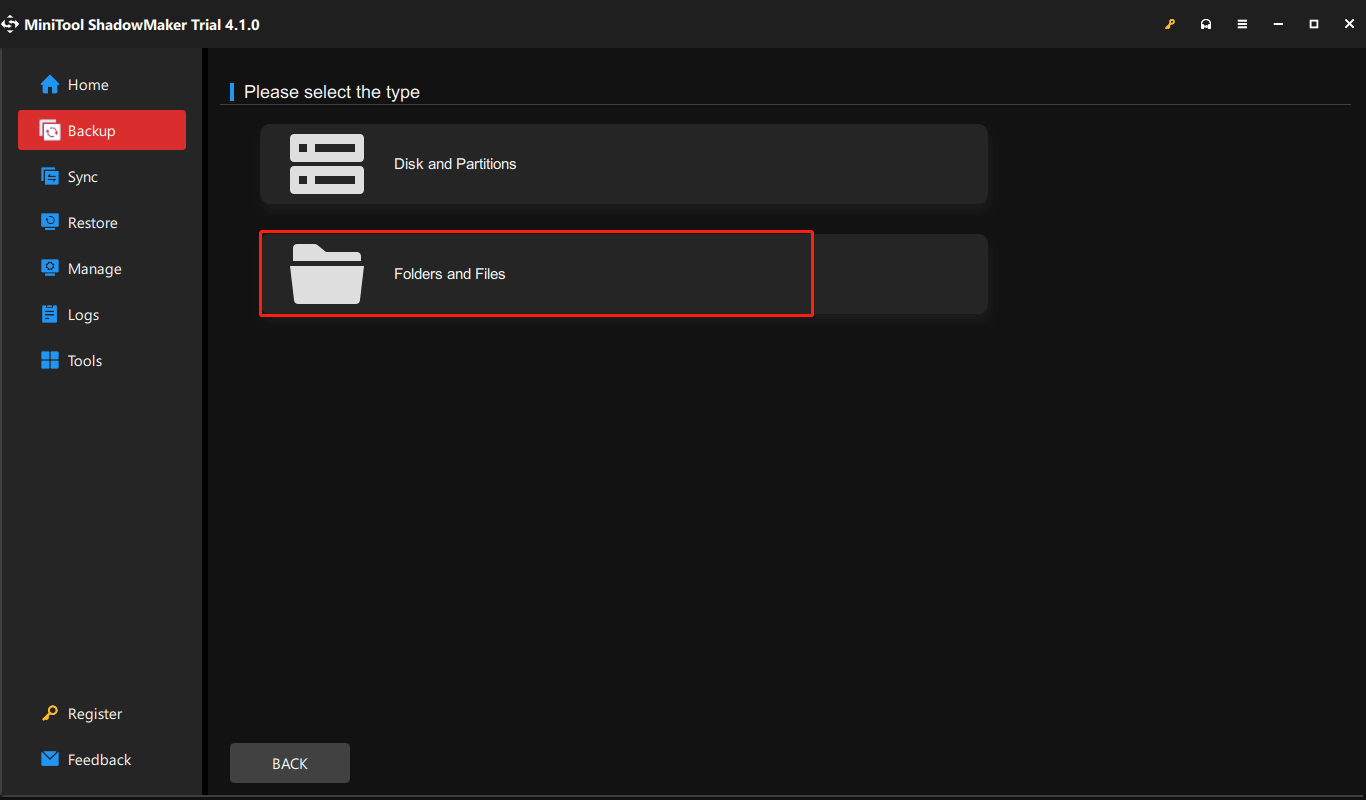The image size is (1366, 800).
Task: Click the Feedback link
Action: coord(99,759)
